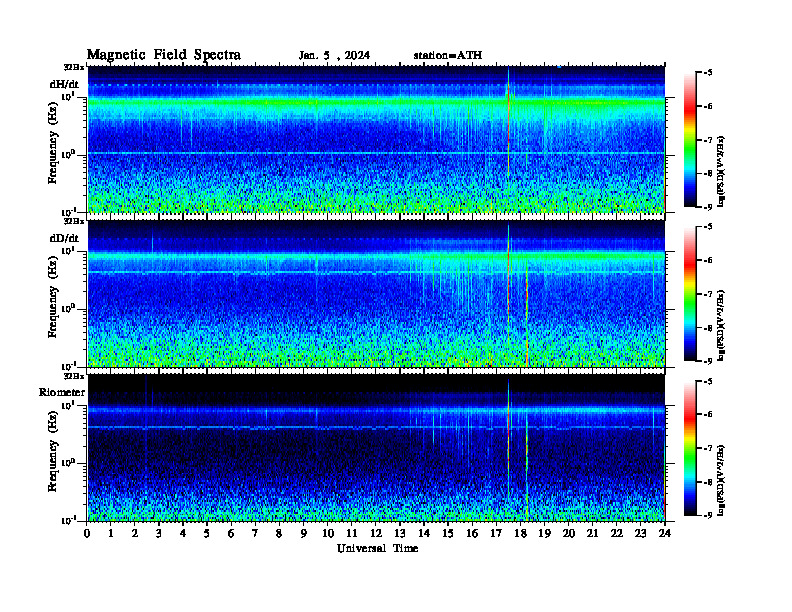Click hour "11" on the Universal Time axis

coord(352,533)
